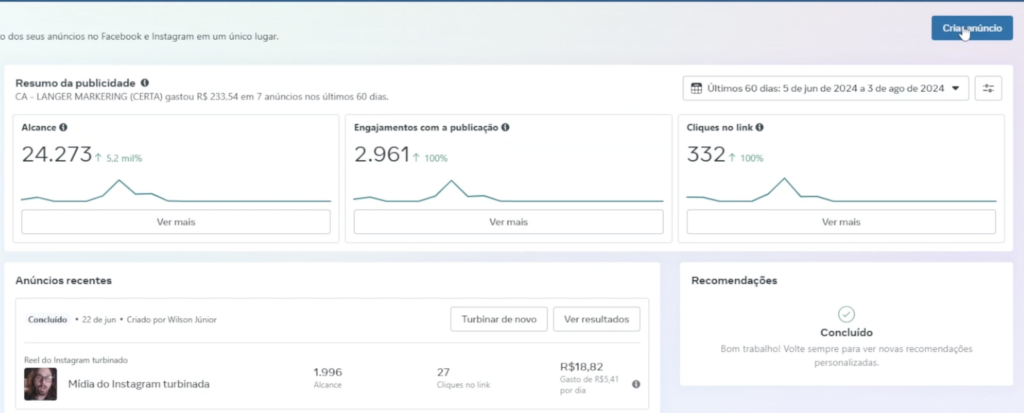
Task: Click info icon next to Cliques no link
Action: pos(760,128)
